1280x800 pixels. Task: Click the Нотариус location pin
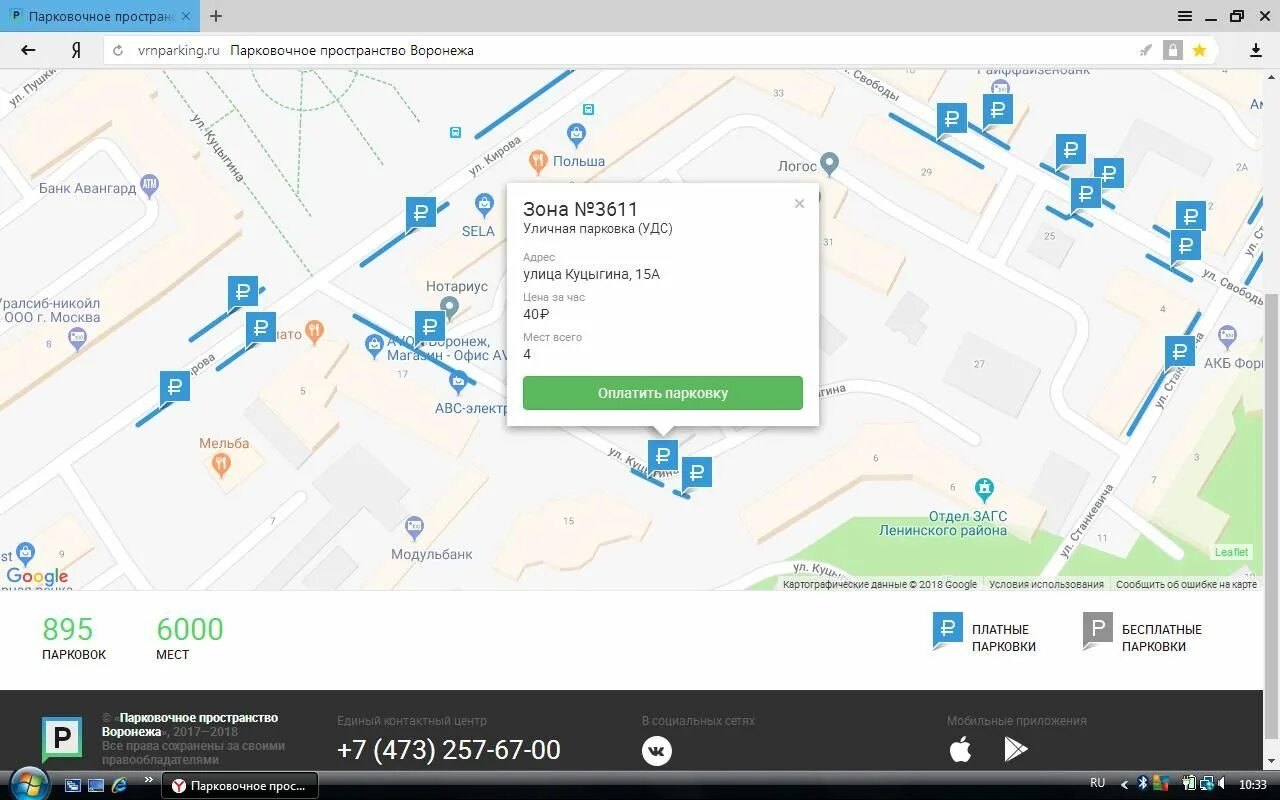click(x=450, y=308)
